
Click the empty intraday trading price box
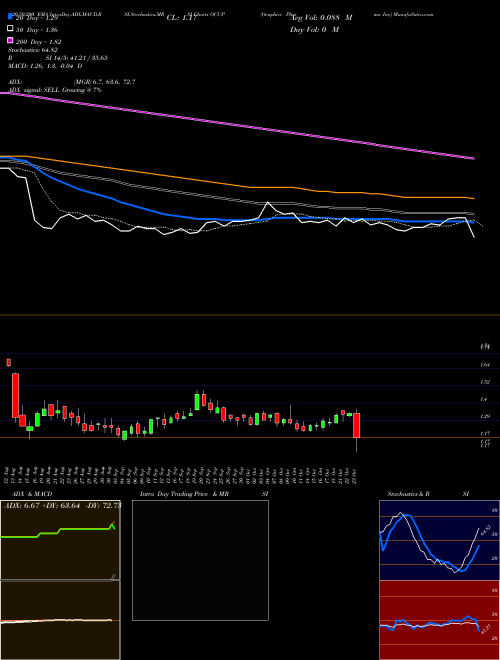pyautogui.click(x=200, y=560)
